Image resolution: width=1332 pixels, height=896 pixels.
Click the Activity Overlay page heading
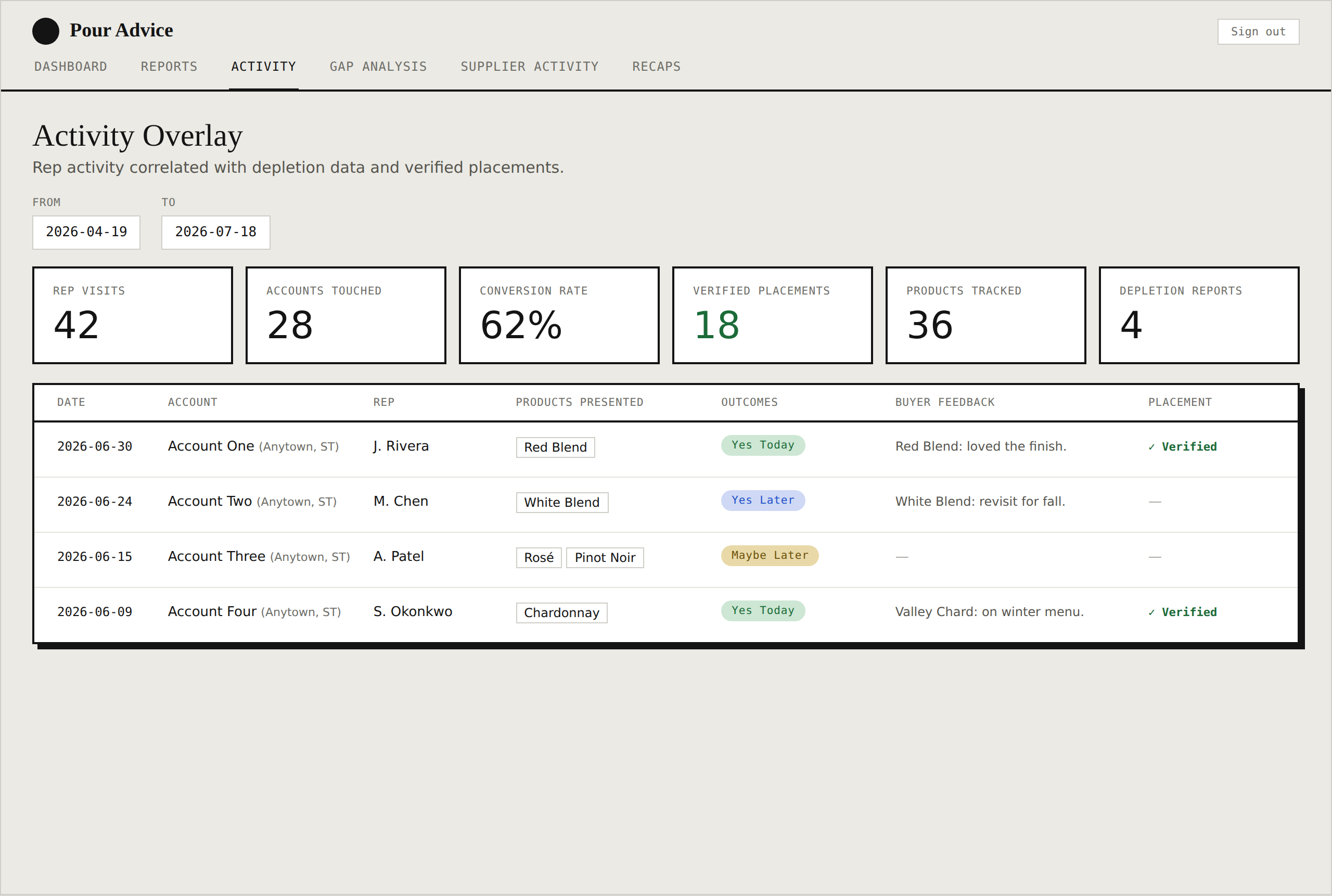coord(138,135)
